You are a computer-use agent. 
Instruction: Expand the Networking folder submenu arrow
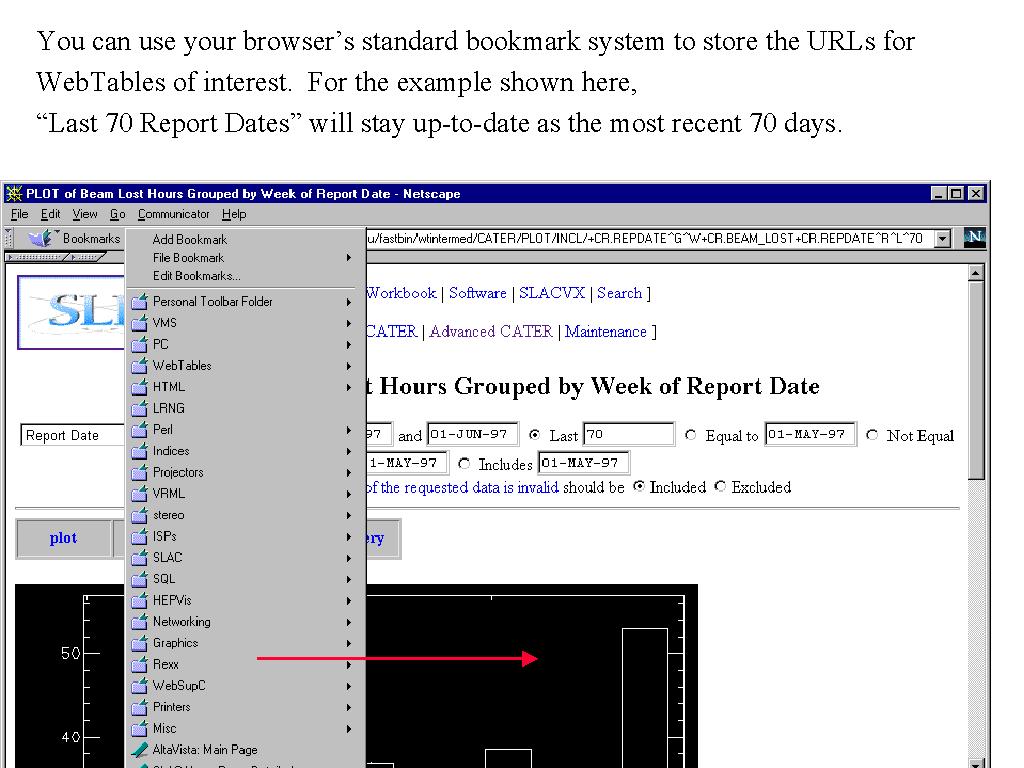tap(349, 622)
